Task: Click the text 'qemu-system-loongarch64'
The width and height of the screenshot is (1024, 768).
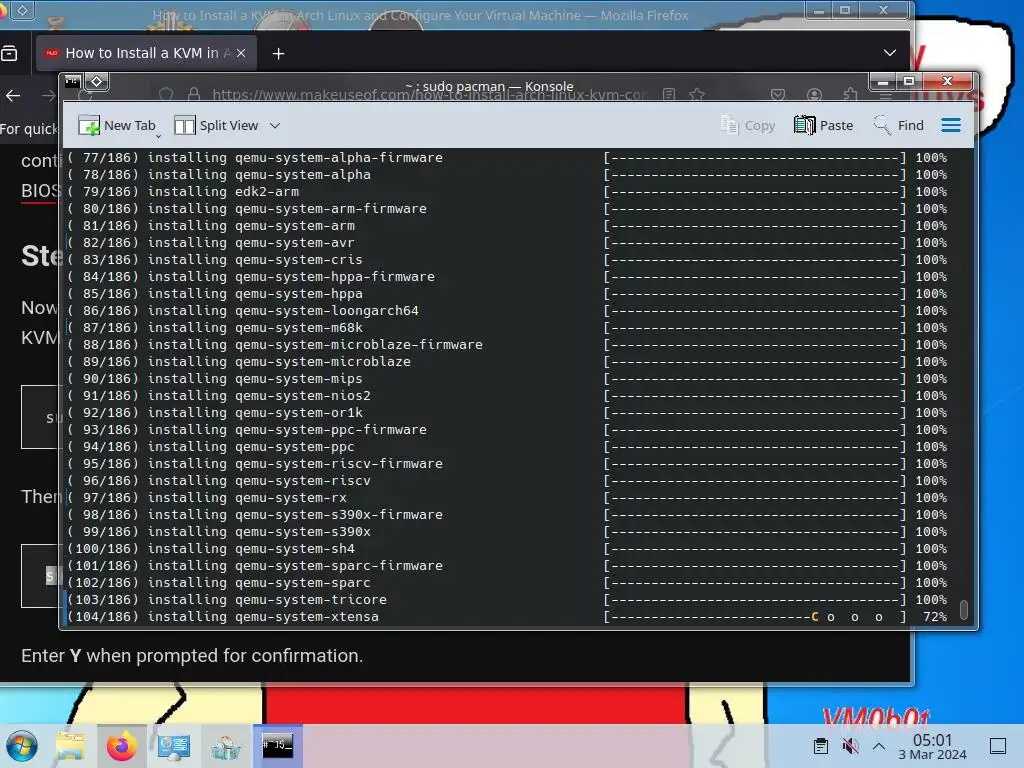Action: click(327, 310)
